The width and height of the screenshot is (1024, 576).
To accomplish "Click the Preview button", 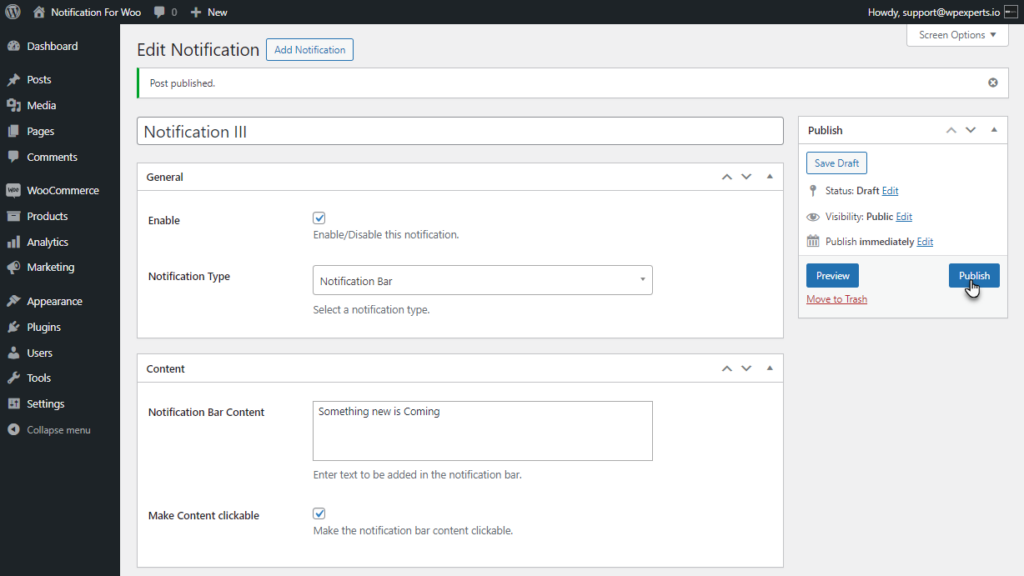I will click(x=832, y=276).
